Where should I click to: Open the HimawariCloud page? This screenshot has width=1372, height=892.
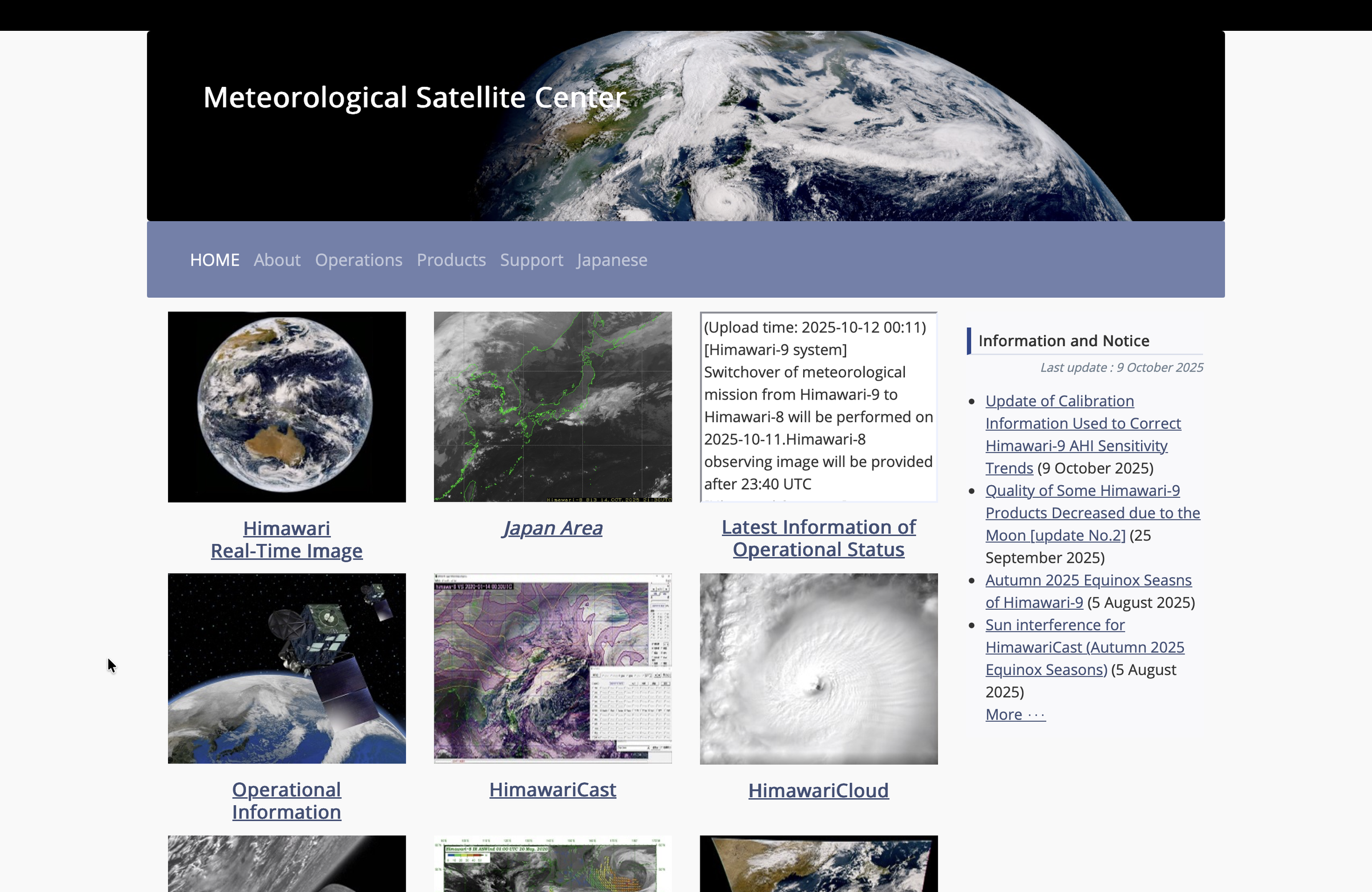point(818,790)
